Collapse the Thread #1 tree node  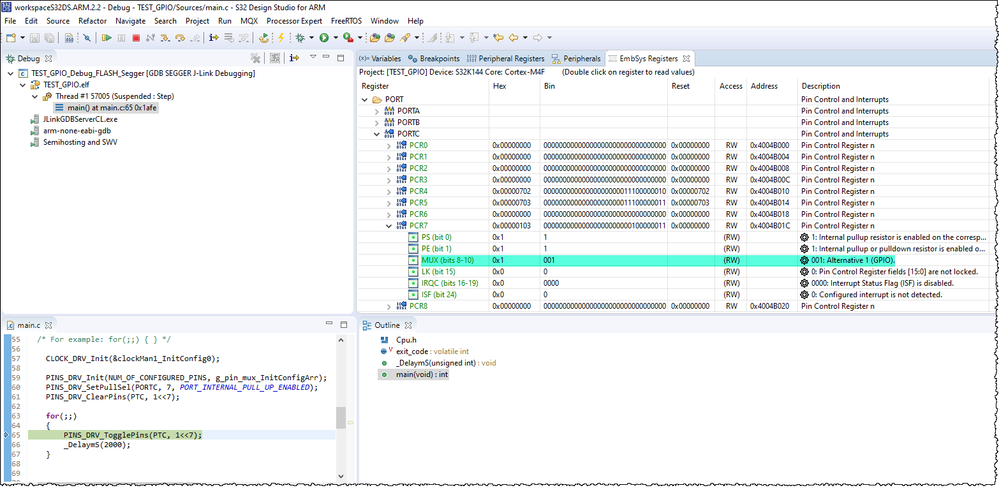[33, 97]
